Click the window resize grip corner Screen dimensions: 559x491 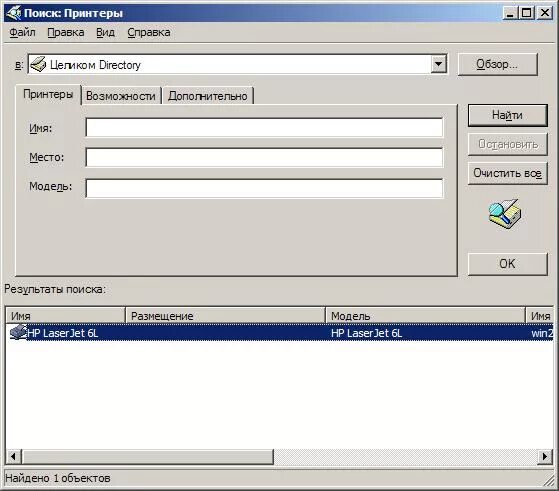pos(549,481)
